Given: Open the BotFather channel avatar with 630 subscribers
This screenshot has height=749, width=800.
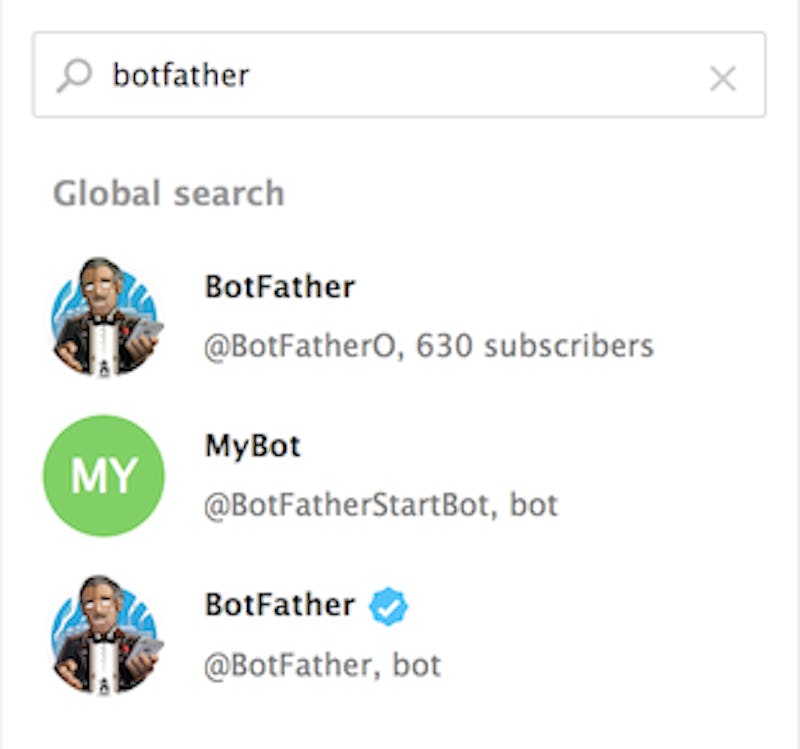Looking at the screenshot, I should pos(104,316).
